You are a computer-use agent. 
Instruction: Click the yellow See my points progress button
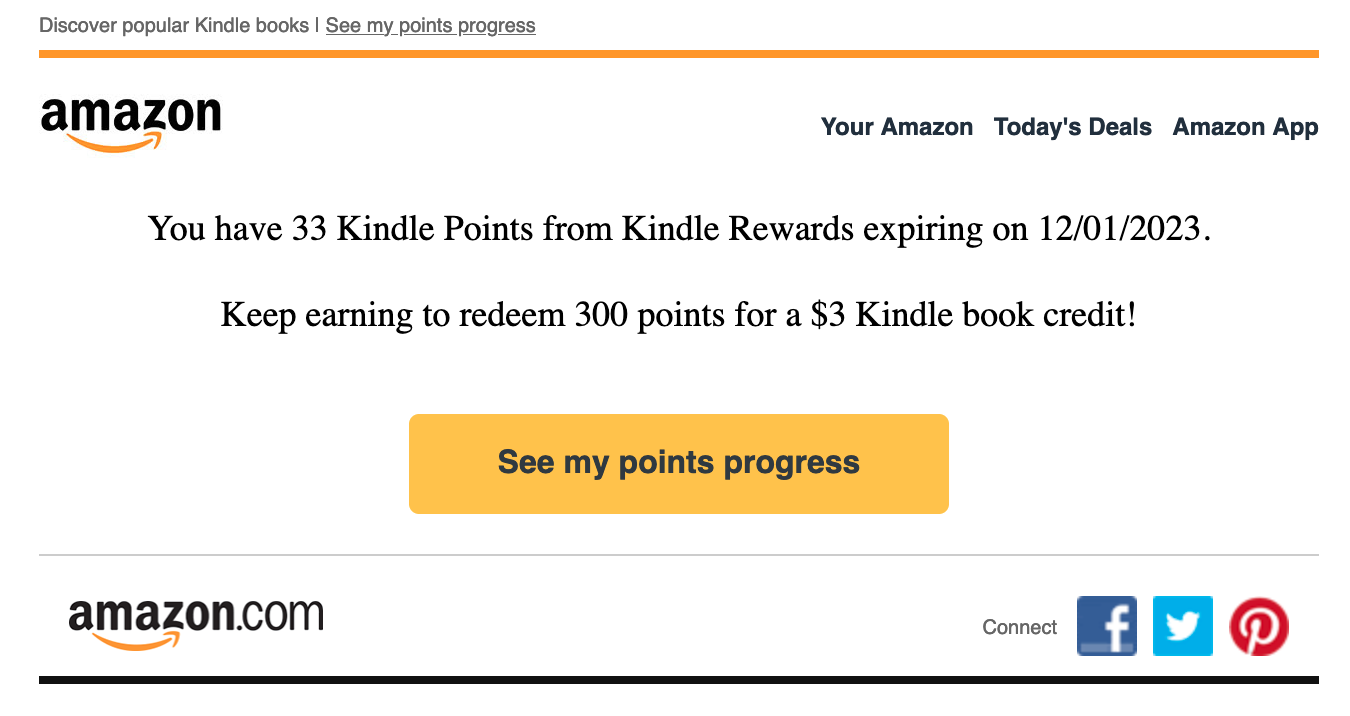pos(679,463)
